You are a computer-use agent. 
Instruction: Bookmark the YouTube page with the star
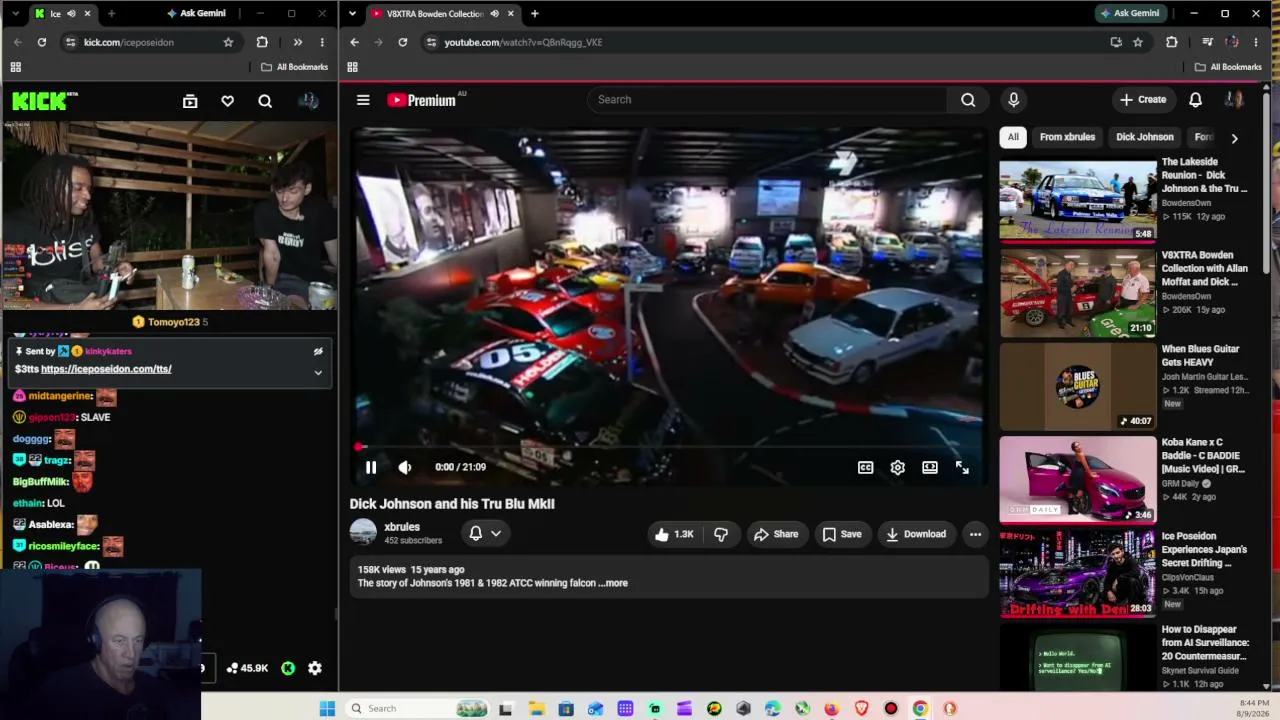[1138, 42]
